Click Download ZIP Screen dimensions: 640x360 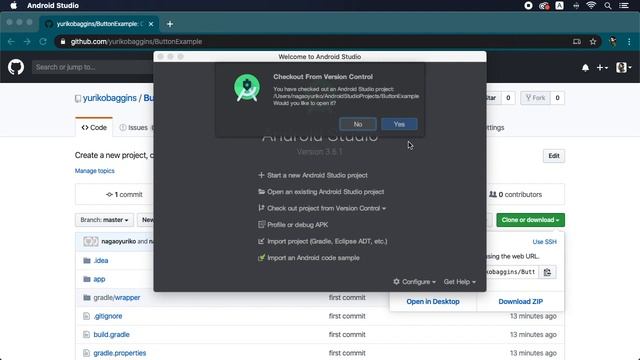(x=520, y=302)
